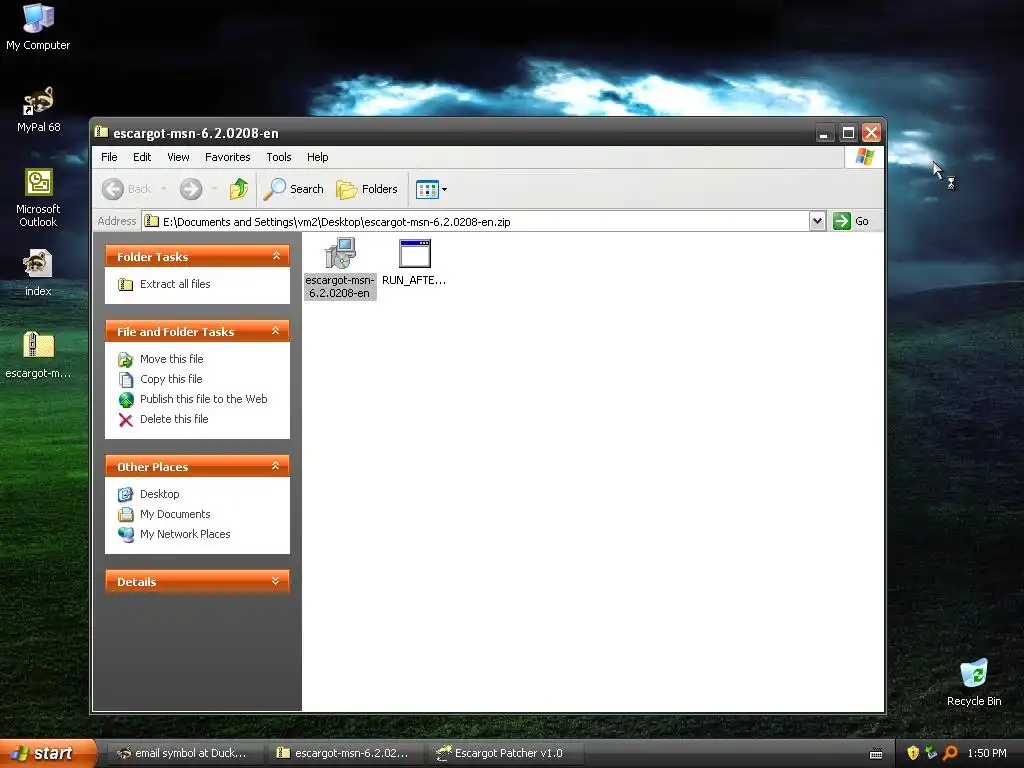The width and height of the screenshot is (1024, 768).
Task: Collapse File and Folder Tasks panel
Action: click(276, 331)
